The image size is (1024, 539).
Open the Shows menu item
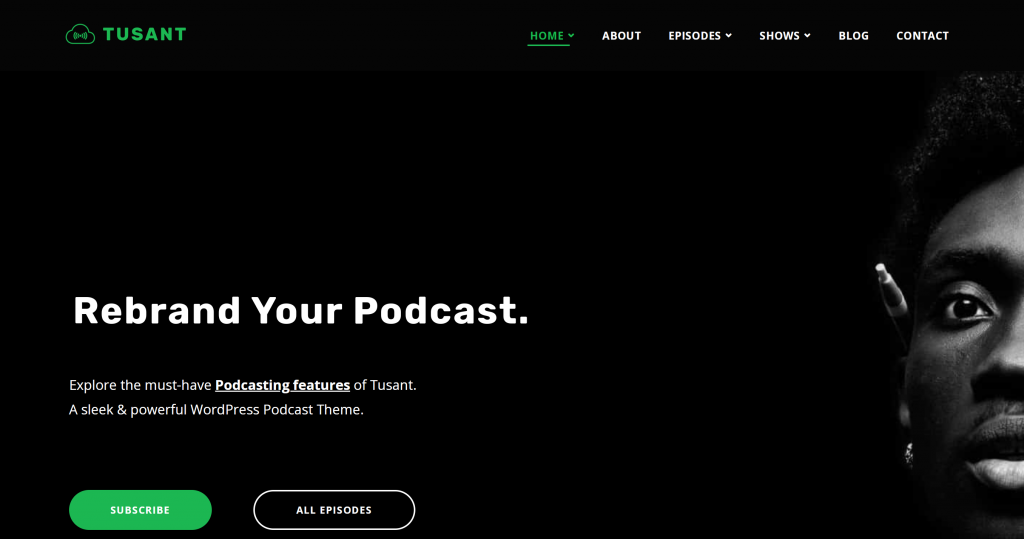(779, 36)
